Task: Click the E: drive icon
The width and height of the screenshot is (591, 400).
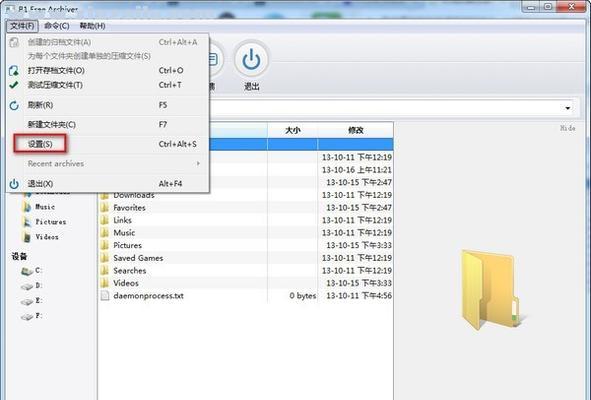Action: point(27,302)
